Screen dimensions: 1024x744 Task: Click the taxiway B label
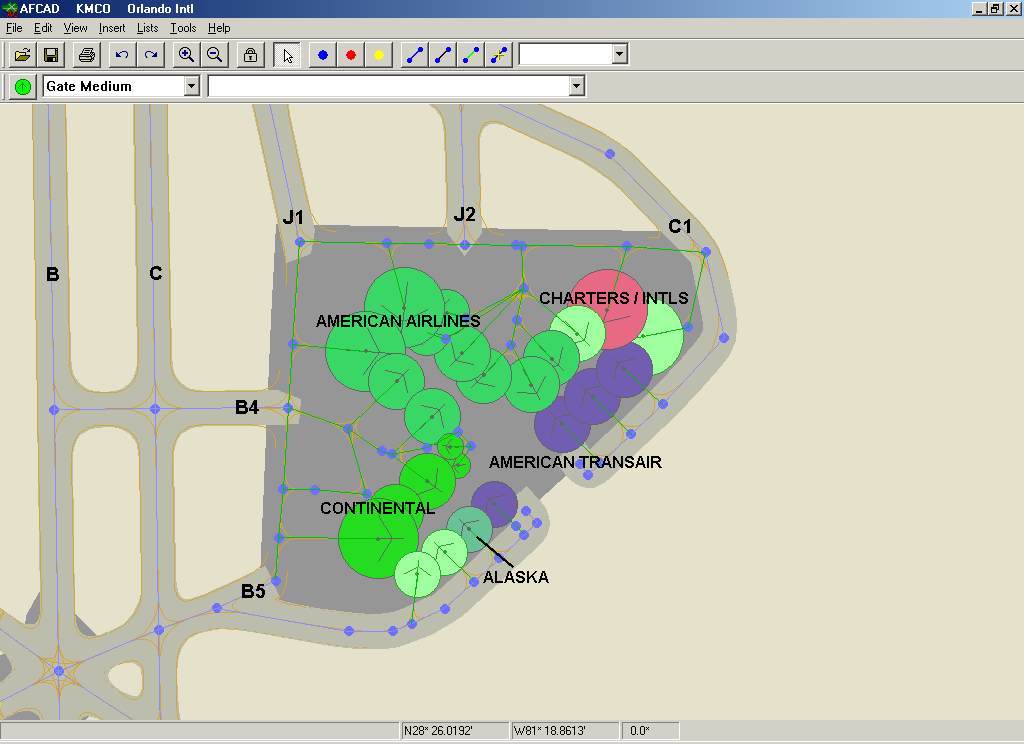point(53,274)
